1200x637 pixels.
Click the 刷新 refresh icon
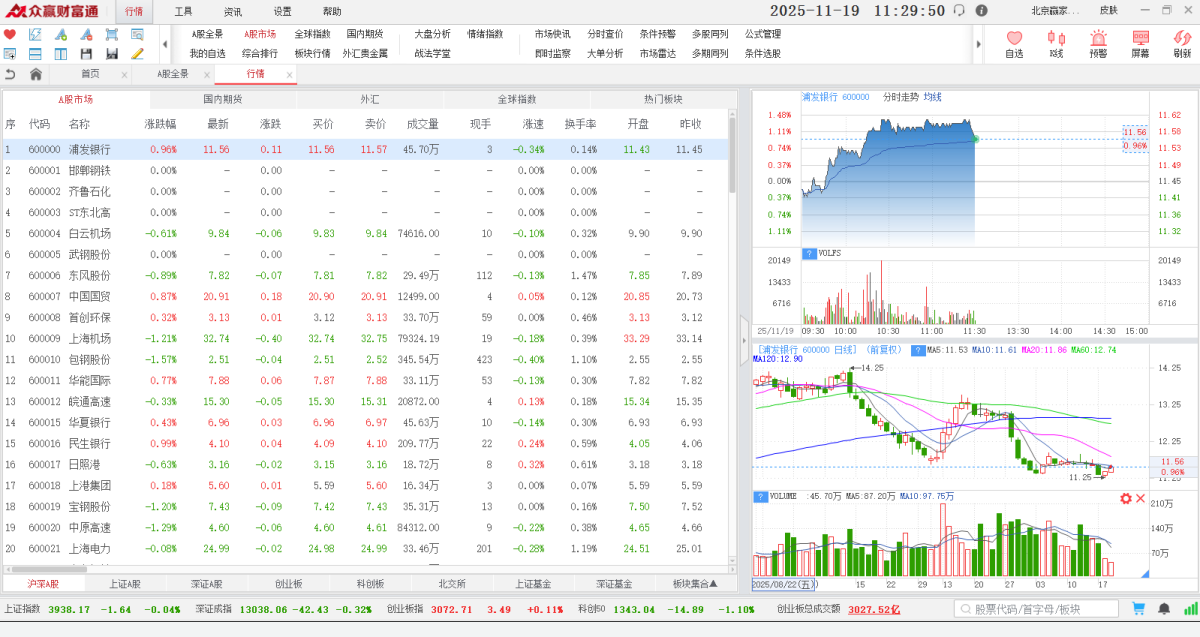[1182, 43]
